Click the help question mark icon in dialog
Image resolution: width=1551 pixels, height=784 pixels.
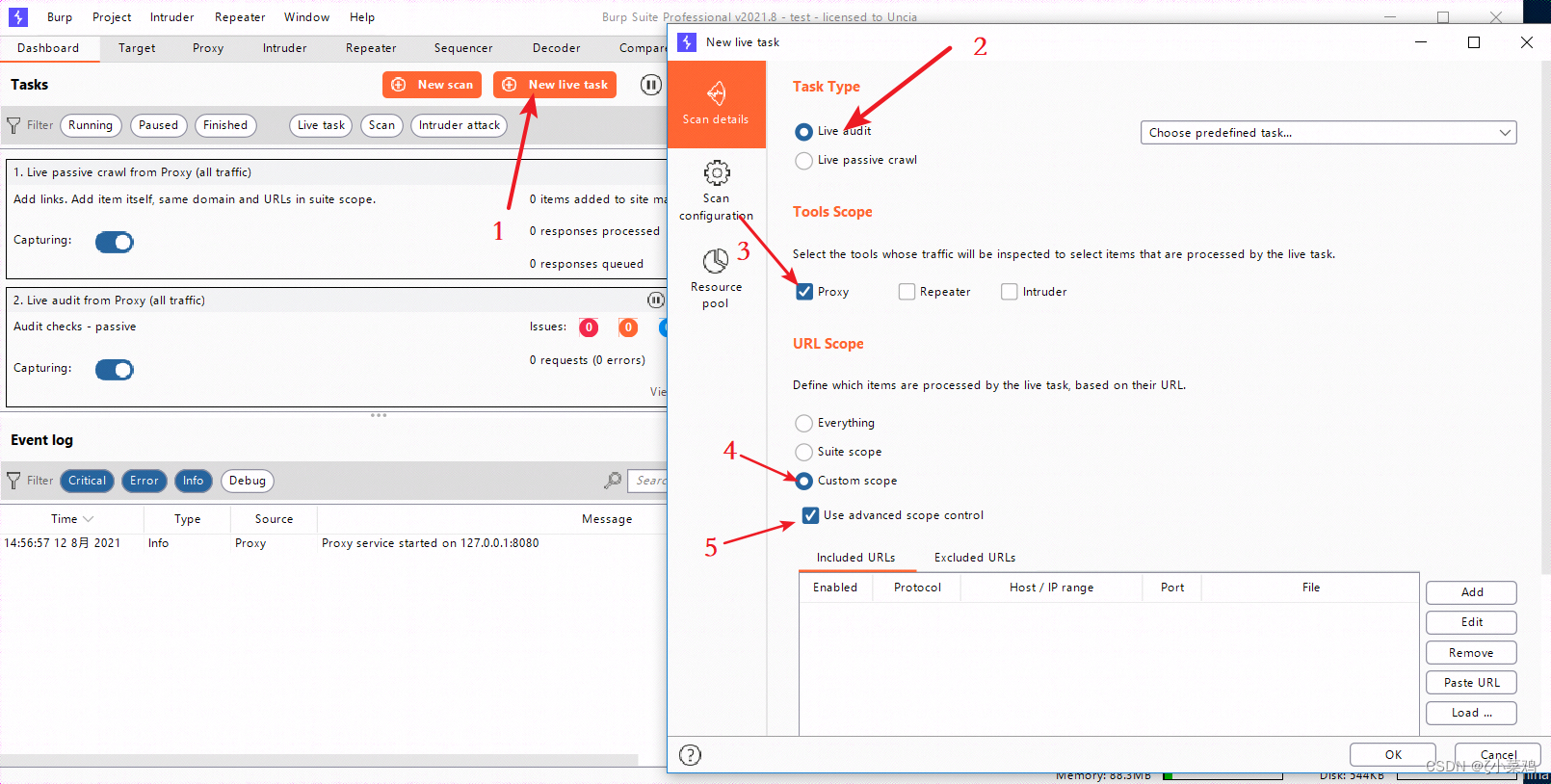[690, 755]
